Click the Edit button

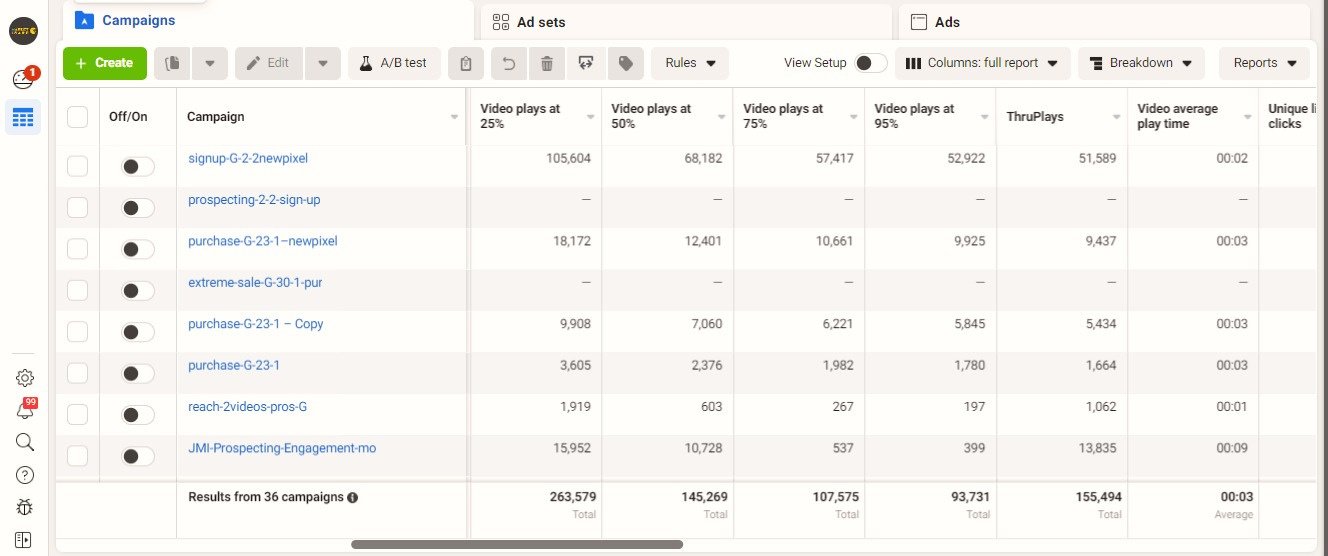click(269, 63)
